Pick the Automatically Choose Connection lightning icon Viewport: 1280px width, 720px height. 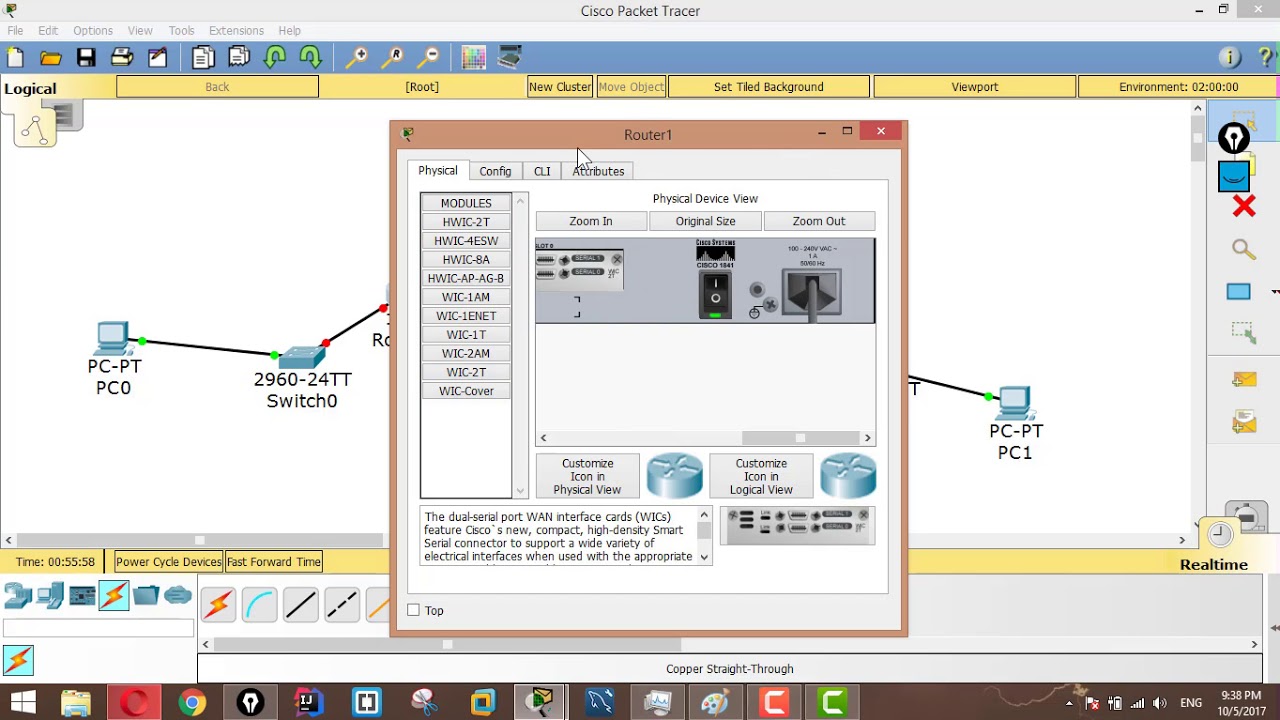218,604
